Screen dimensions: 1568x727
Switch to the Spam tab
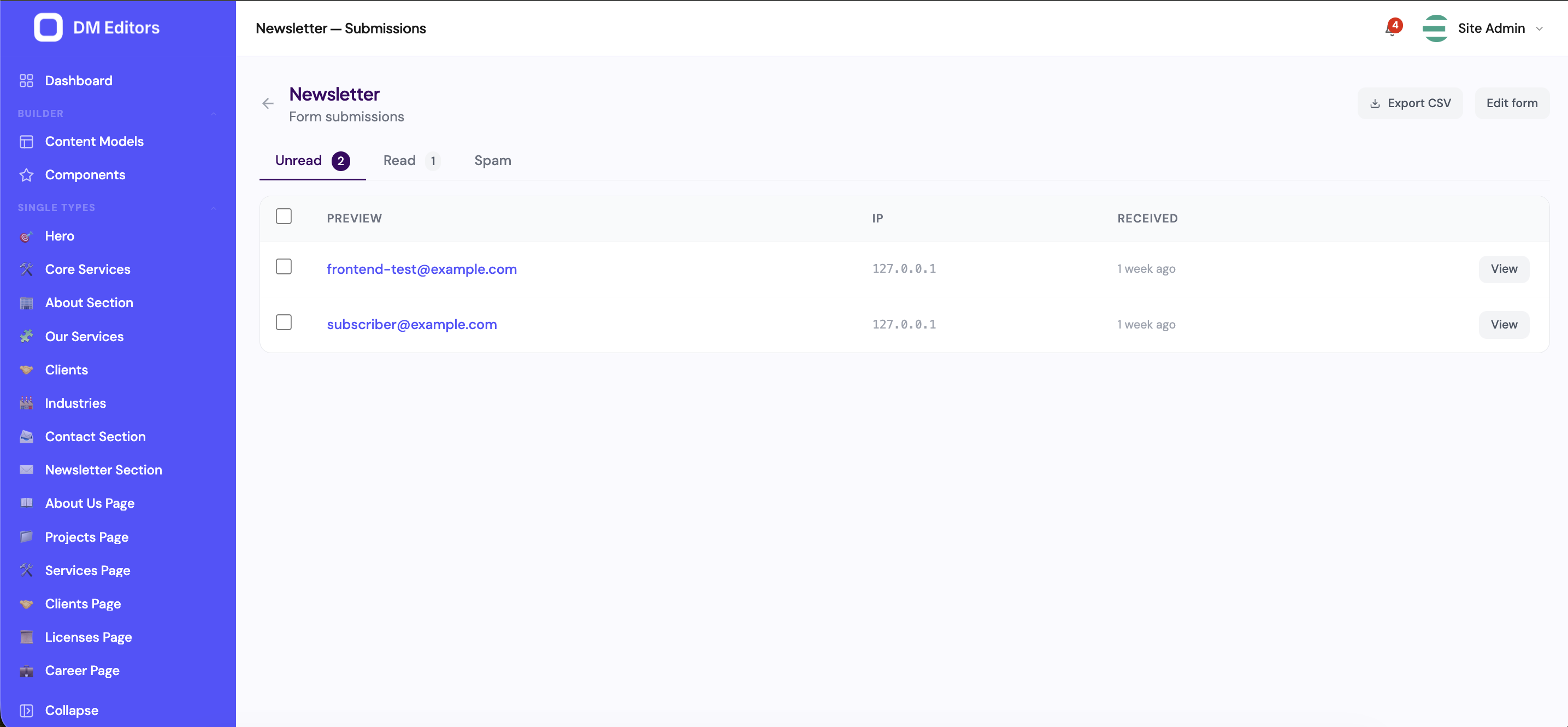(492, 161)
